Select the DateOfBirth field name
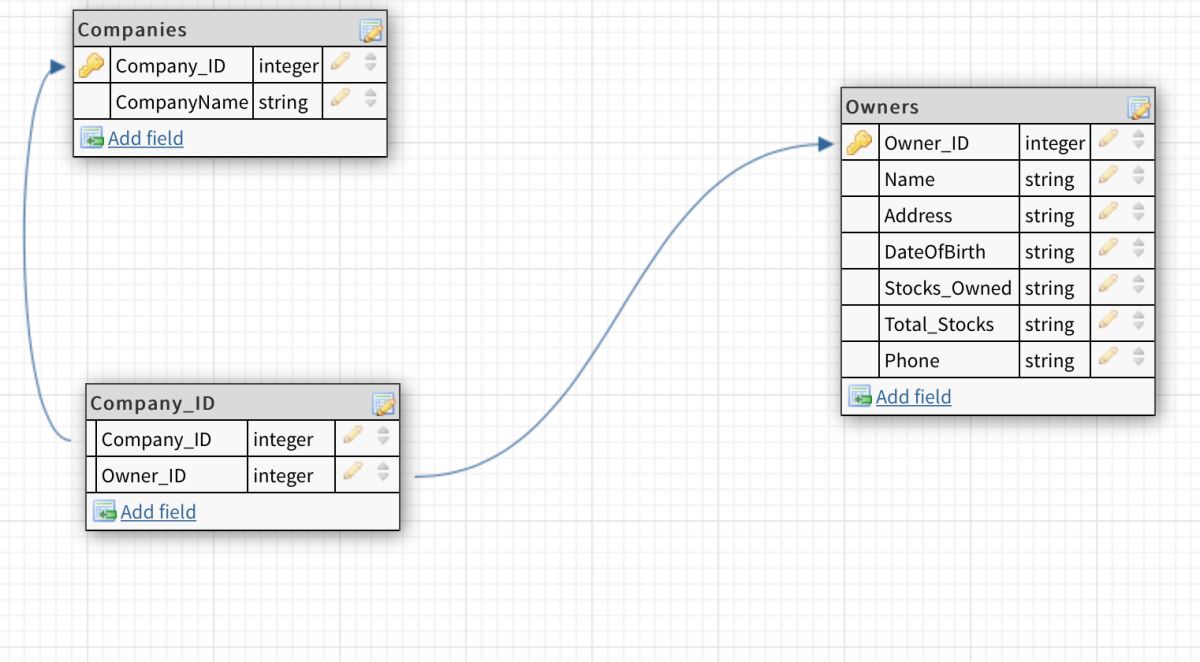Screen dimensions: 1200x662 coord(935,252)
